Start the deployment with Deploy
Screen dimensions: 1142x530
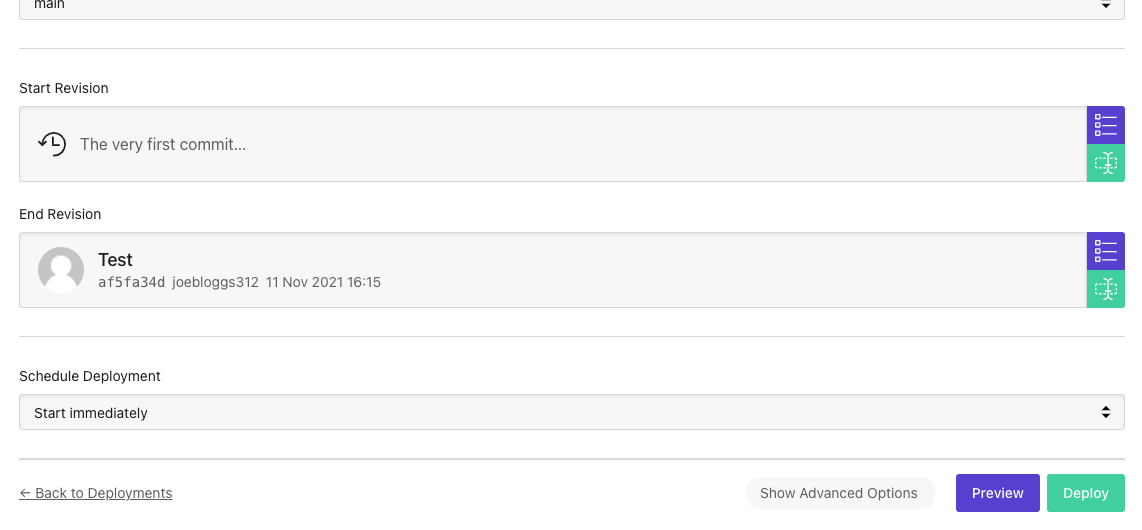1085,493
